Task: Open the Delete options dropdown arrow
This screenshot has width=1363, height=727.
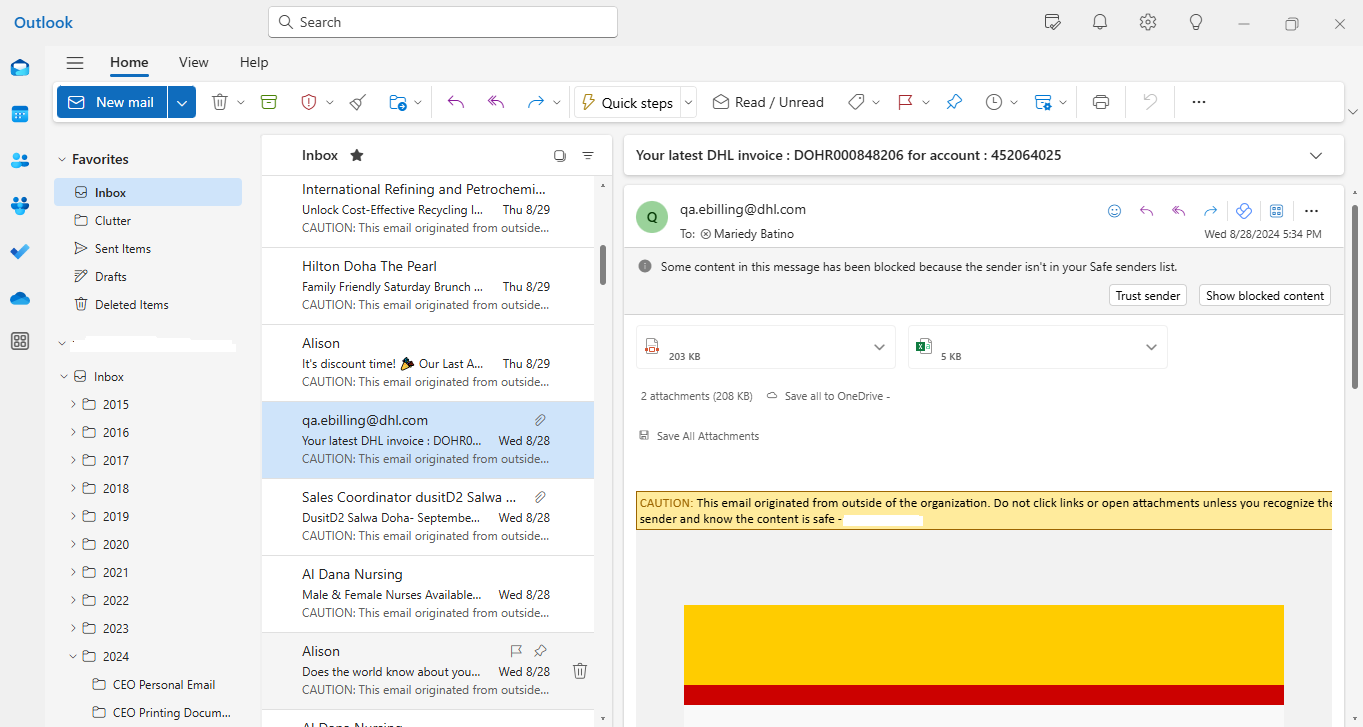Action: pyautogui.click(x=241, y=102)
